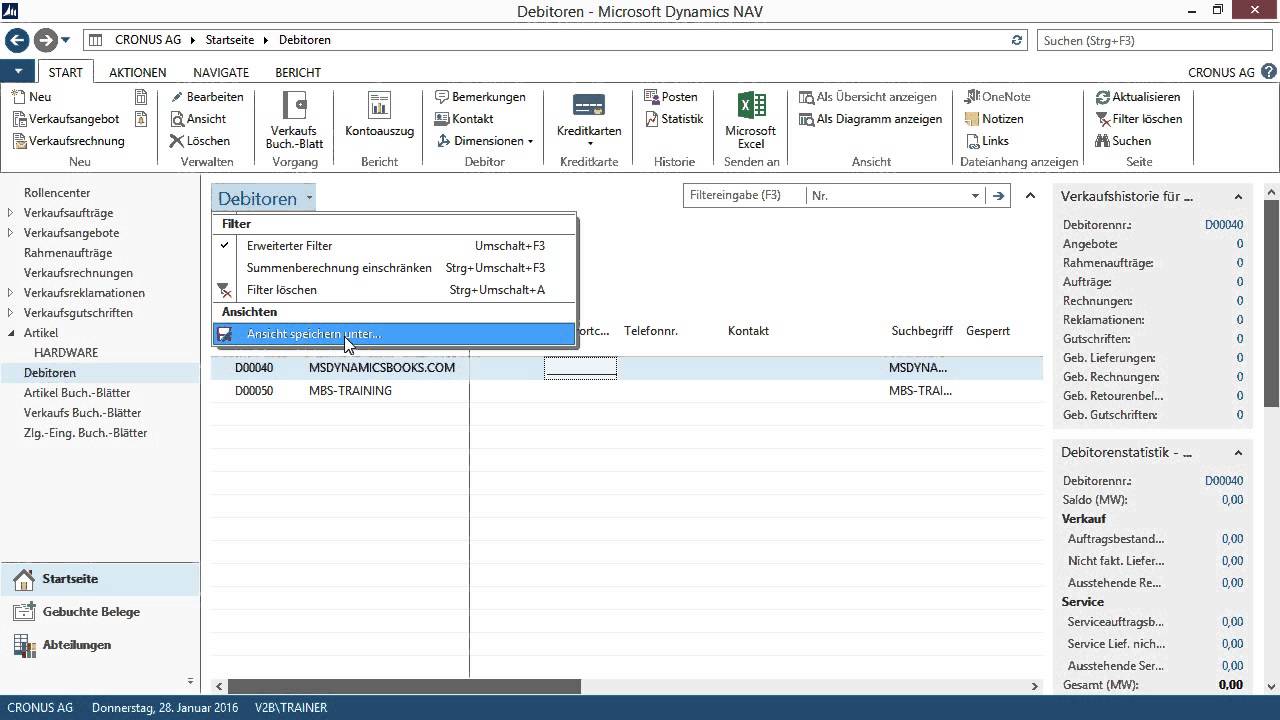1280x720 pixels.
Task: Open Kontakt action in Debitor group
Action: 464,119
